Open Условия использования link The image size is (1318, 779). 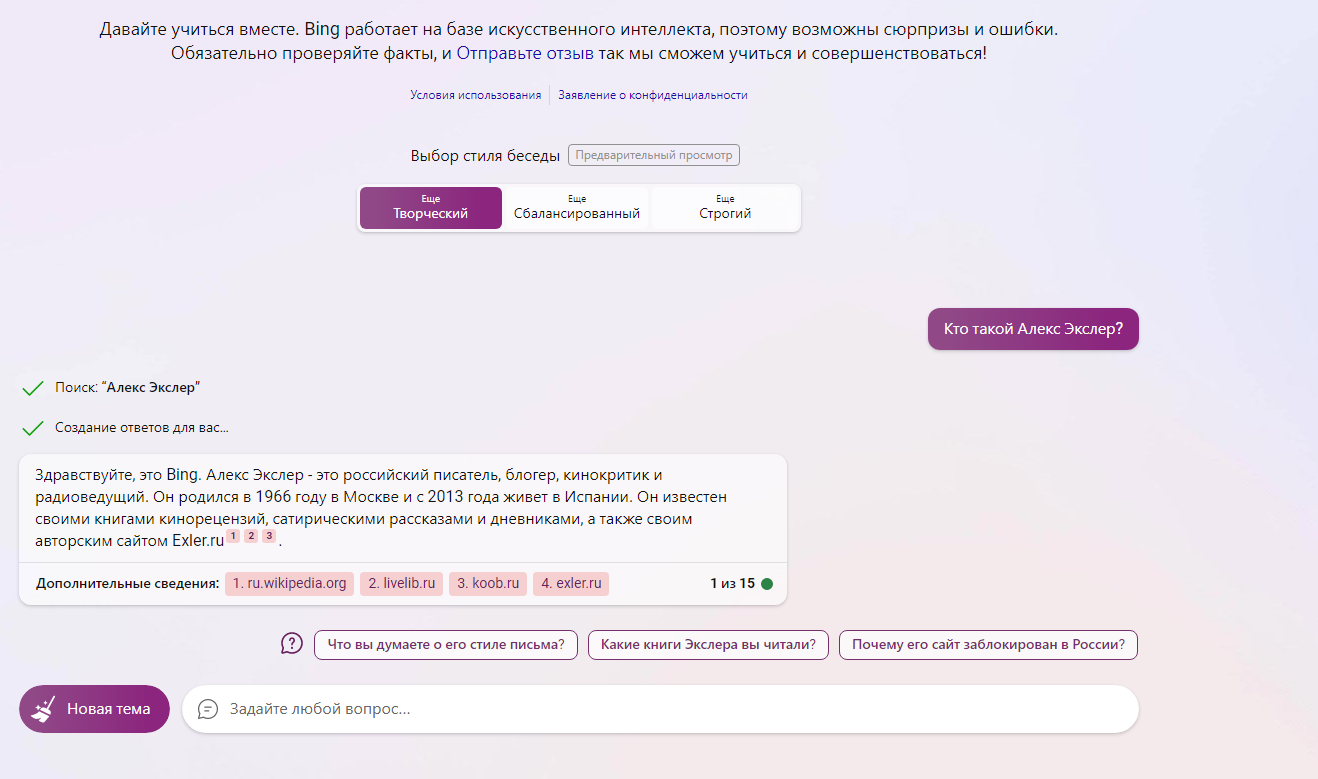pos(475,95)
